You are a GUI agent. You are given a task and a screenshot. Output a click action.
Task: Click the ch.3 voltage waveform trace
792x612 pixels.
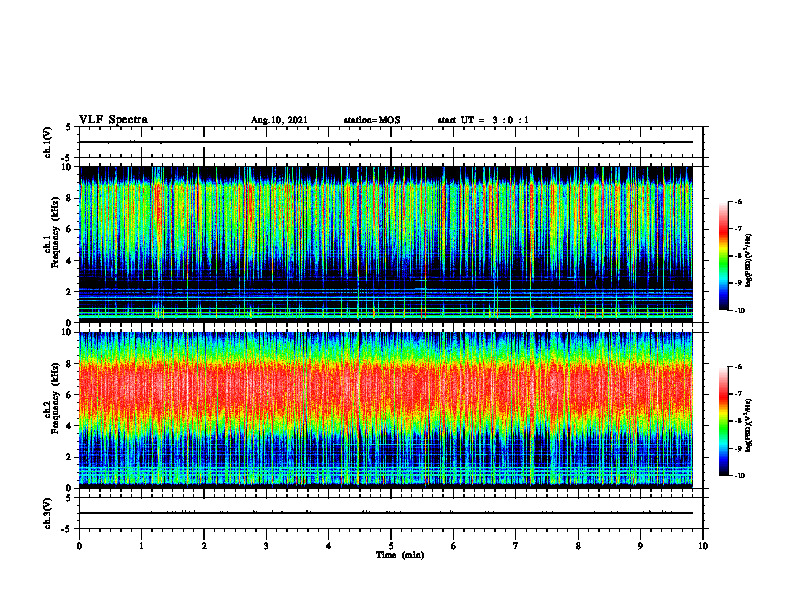click(x=386, y=513)
